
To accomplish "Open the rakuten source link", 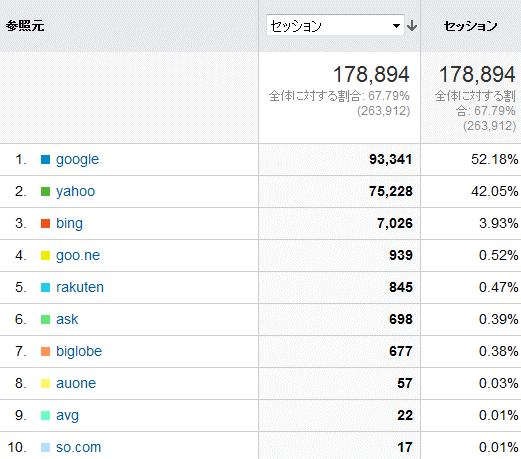I will 80,287.
